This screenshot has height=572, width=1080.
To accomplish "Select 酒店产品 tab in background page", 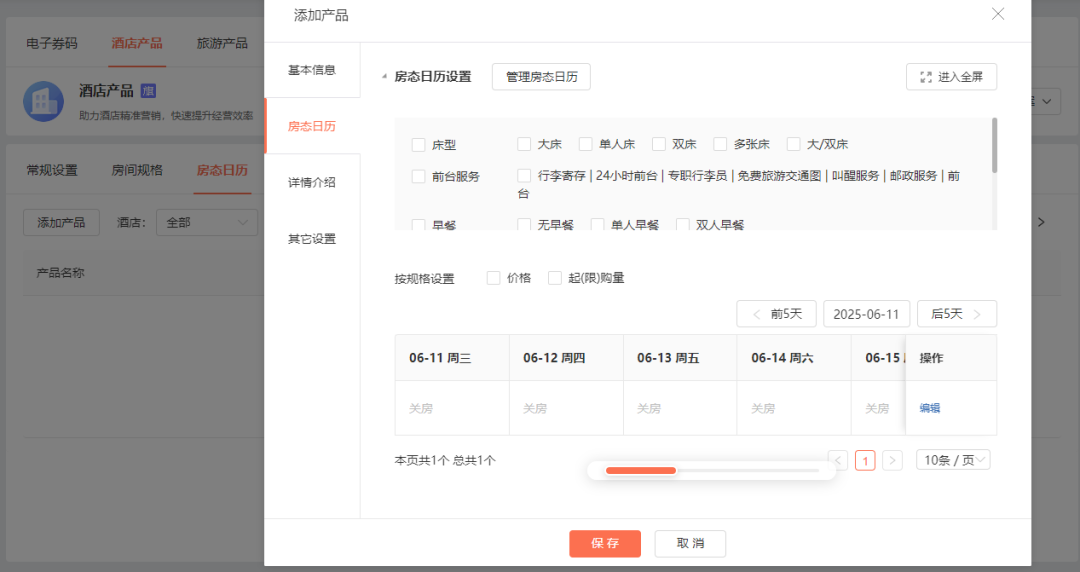I will (137, 43).
